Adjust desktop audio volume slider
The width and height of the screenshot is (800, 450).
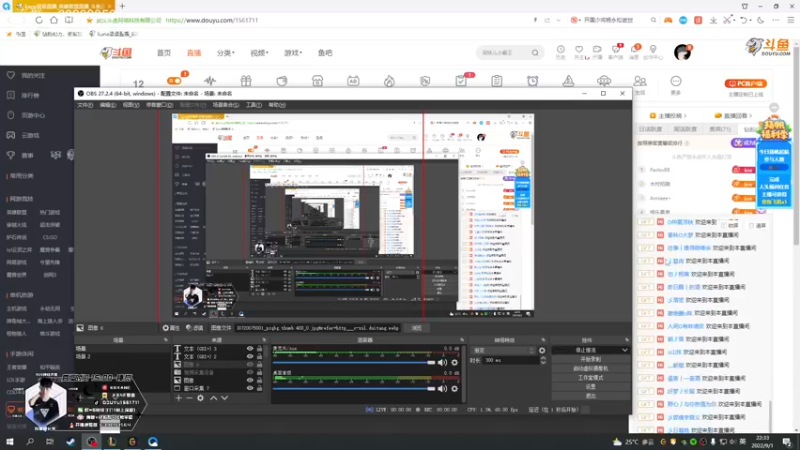pos(354,389)
